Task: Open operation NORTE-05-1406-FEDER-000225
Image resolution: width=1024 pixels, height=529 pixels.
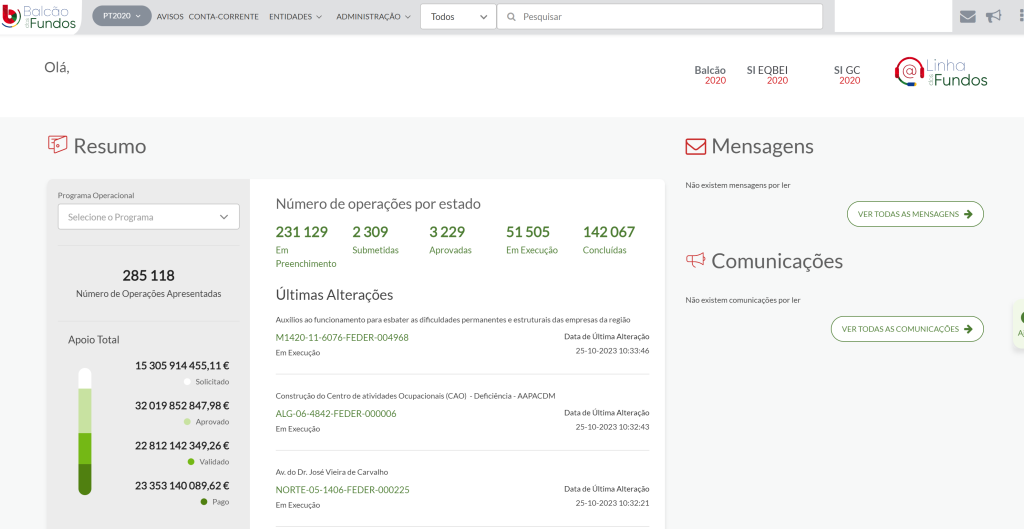Action: pyautogui.click(x=342, y=490)
